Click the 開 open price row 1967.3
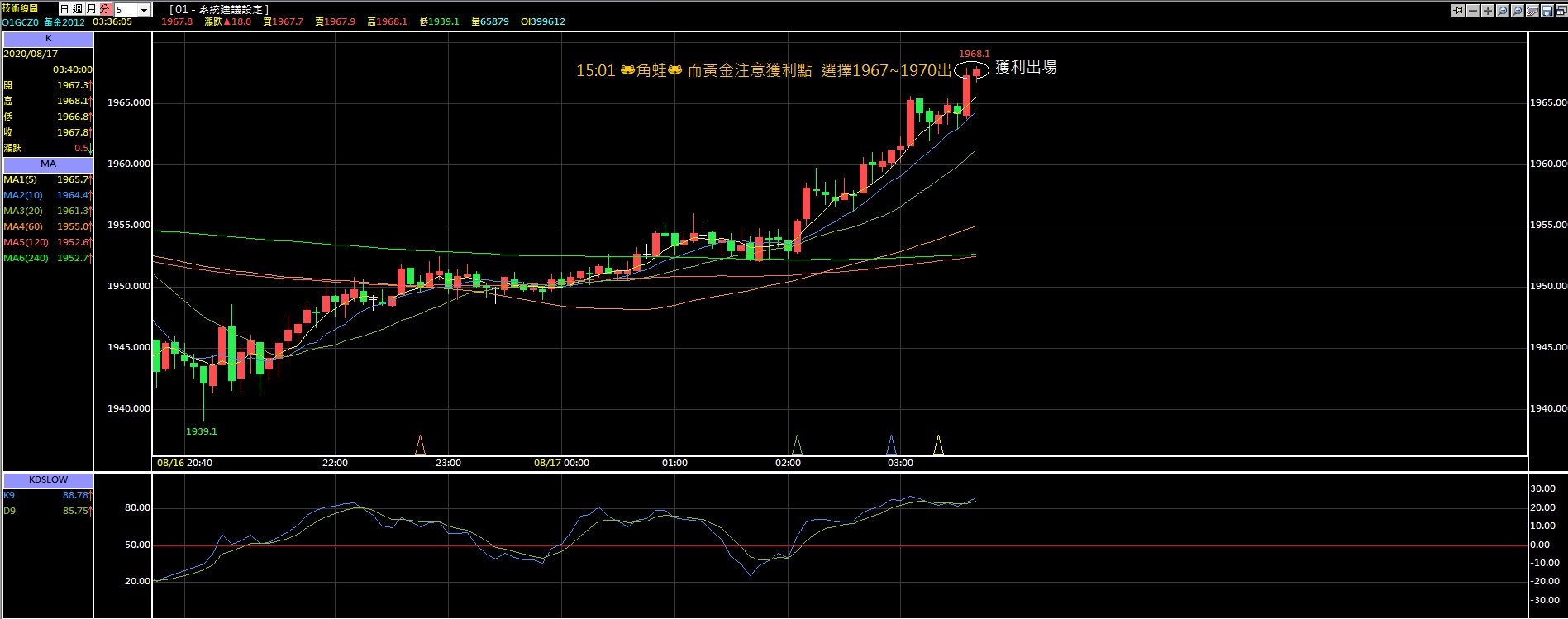Screen dimensions: 1568x619 [x=48, y=85]
